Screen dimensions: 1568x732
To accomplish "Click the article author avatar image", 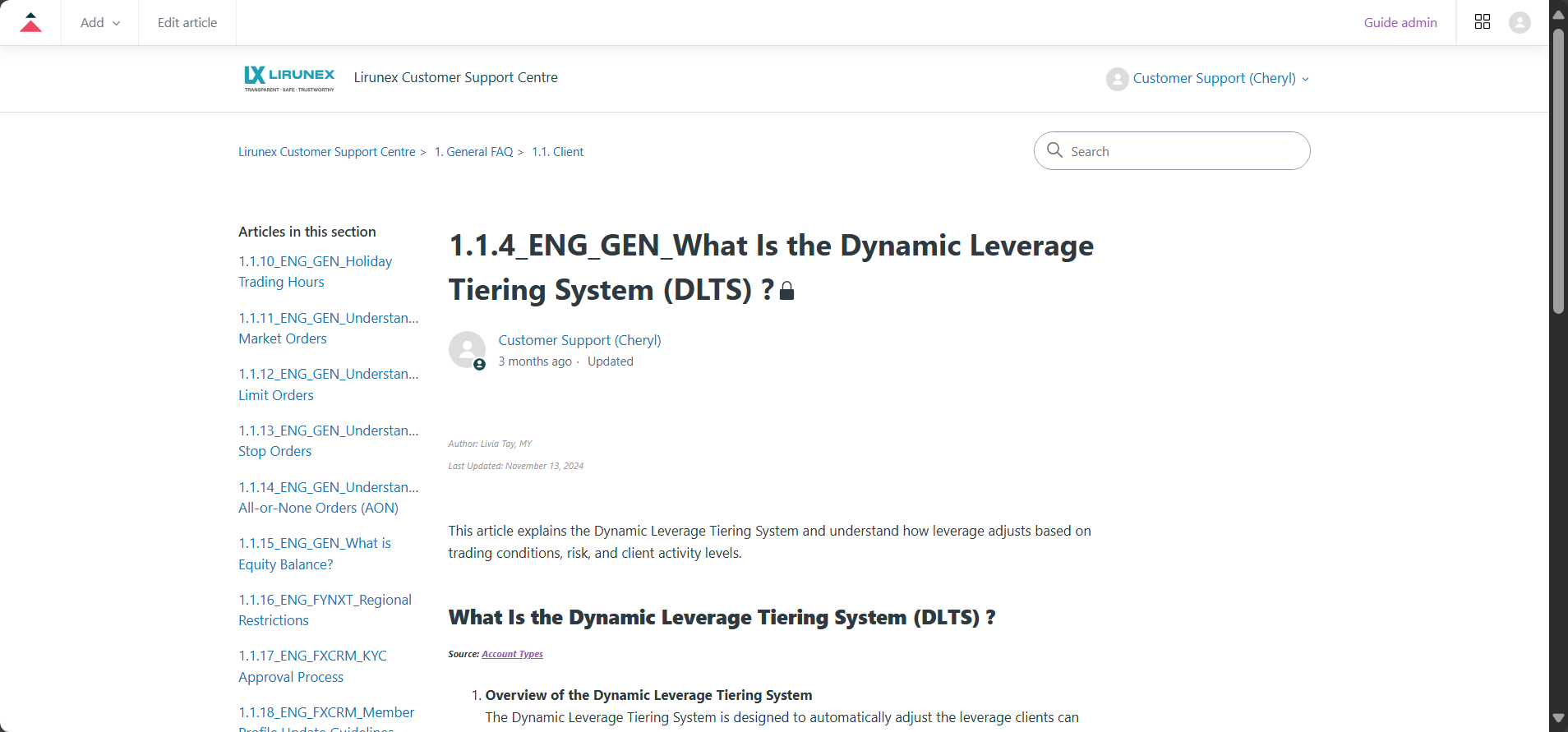I will [467, 349].
